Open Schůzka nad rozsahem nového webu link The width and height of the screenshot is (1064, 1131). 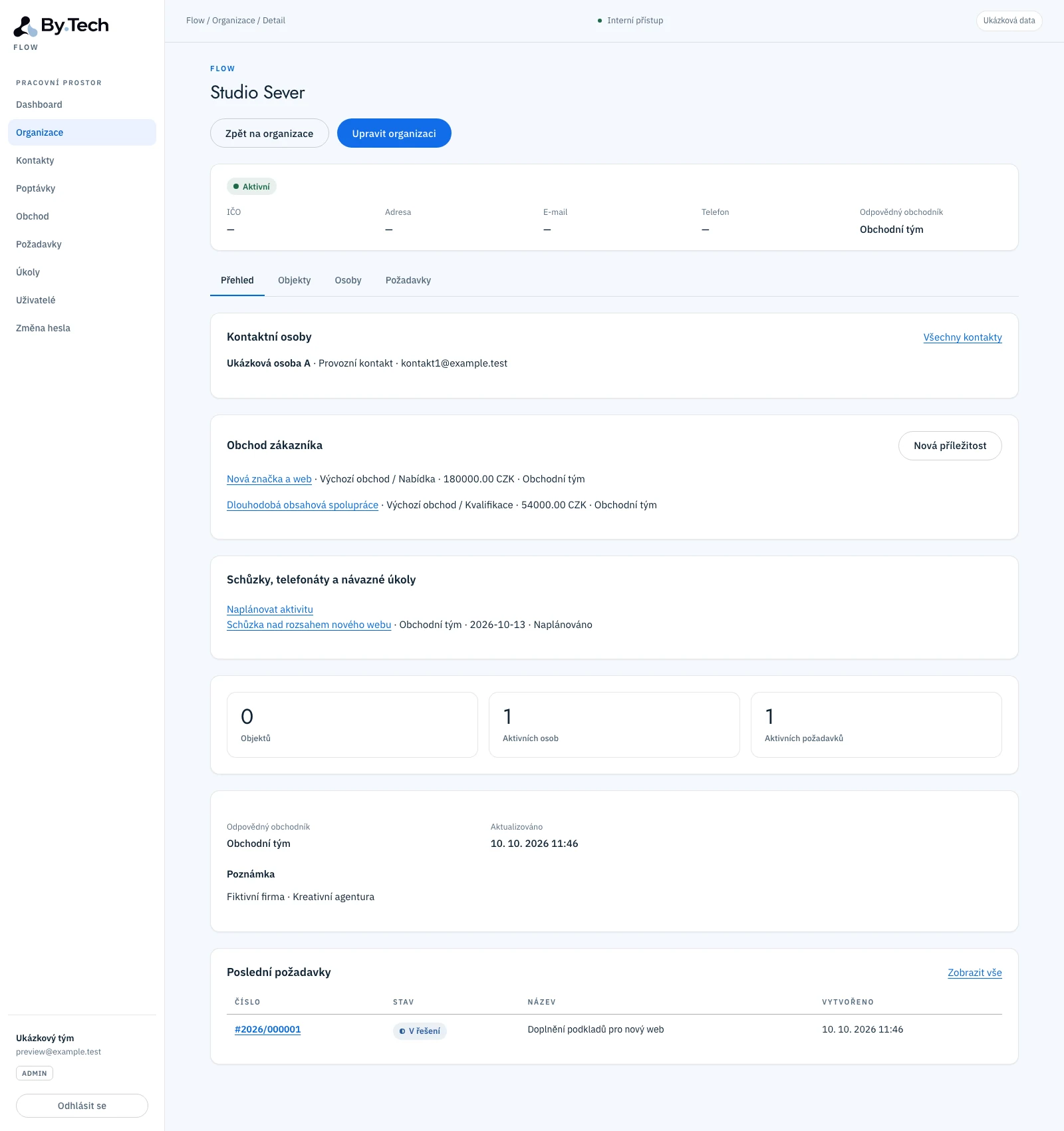click(x=309, y=625)
